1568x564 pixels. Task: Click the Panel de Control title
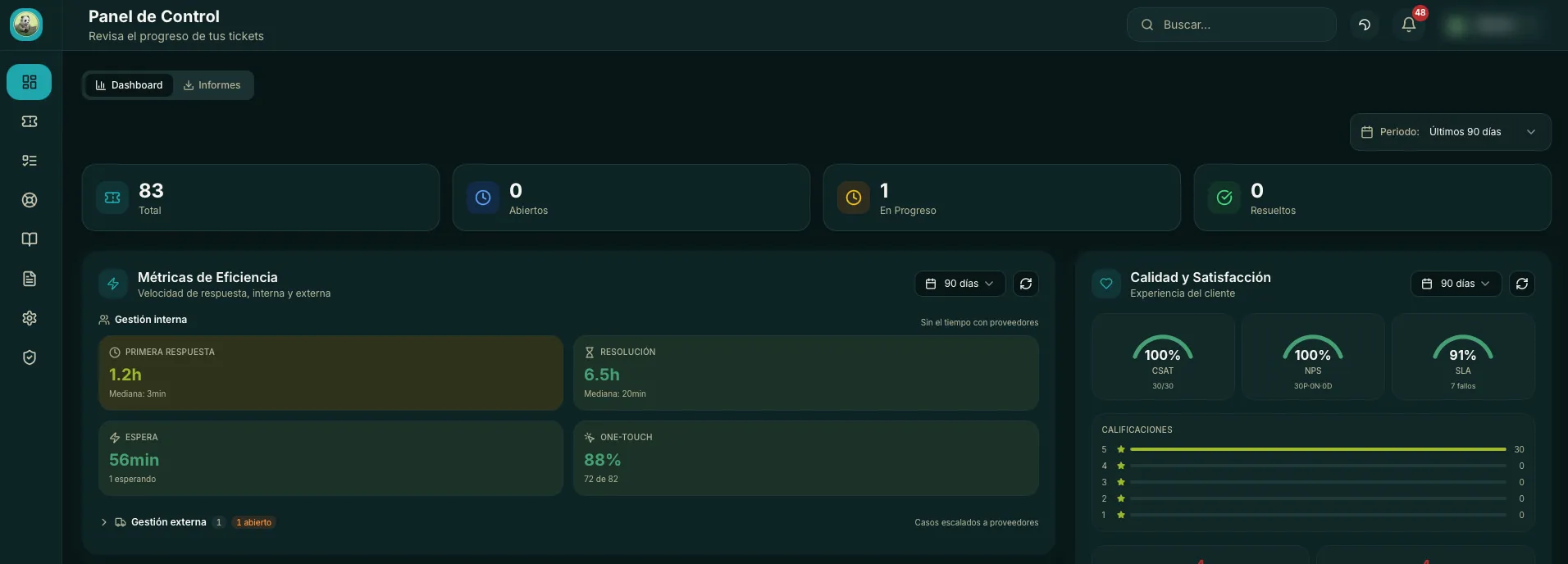pyautogui.click(x=154, y=16)
